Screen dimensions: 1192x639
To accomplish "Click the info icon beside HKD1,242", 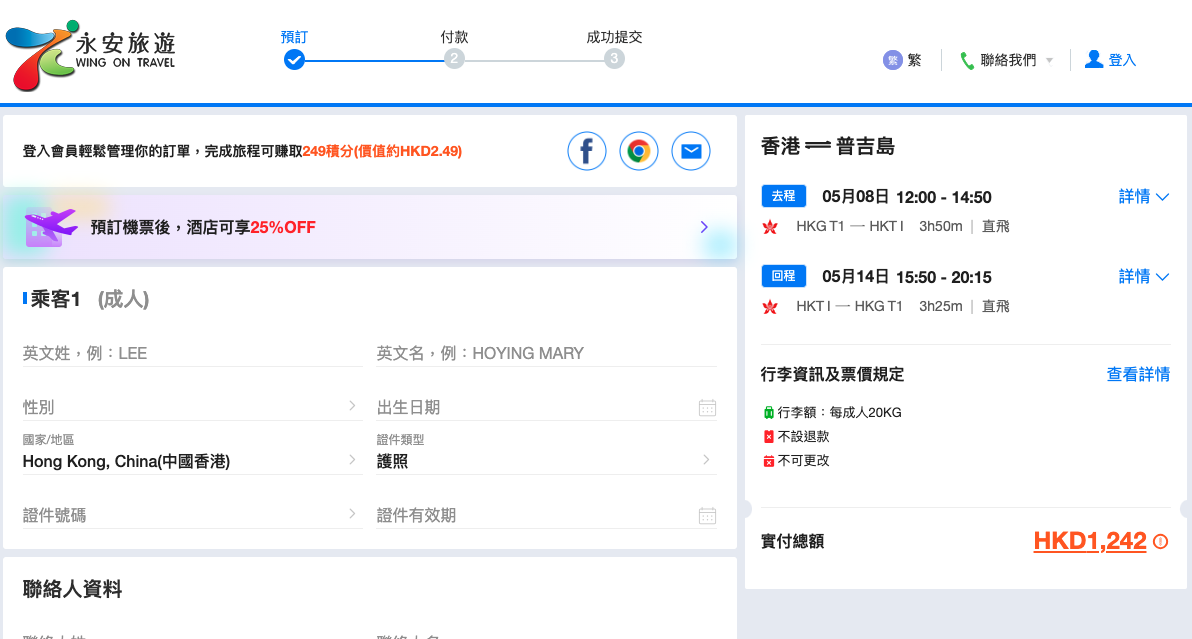I will click(1160, 541).
